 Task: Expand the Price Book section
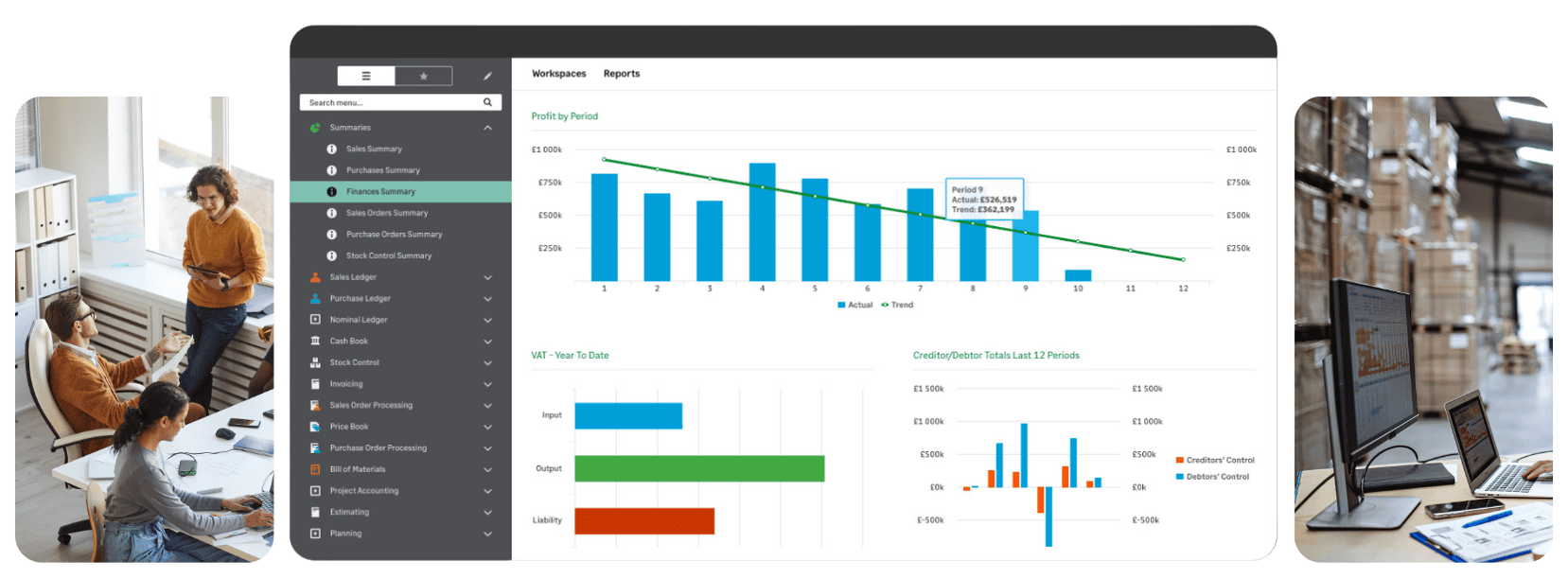[x=487, y=427]
